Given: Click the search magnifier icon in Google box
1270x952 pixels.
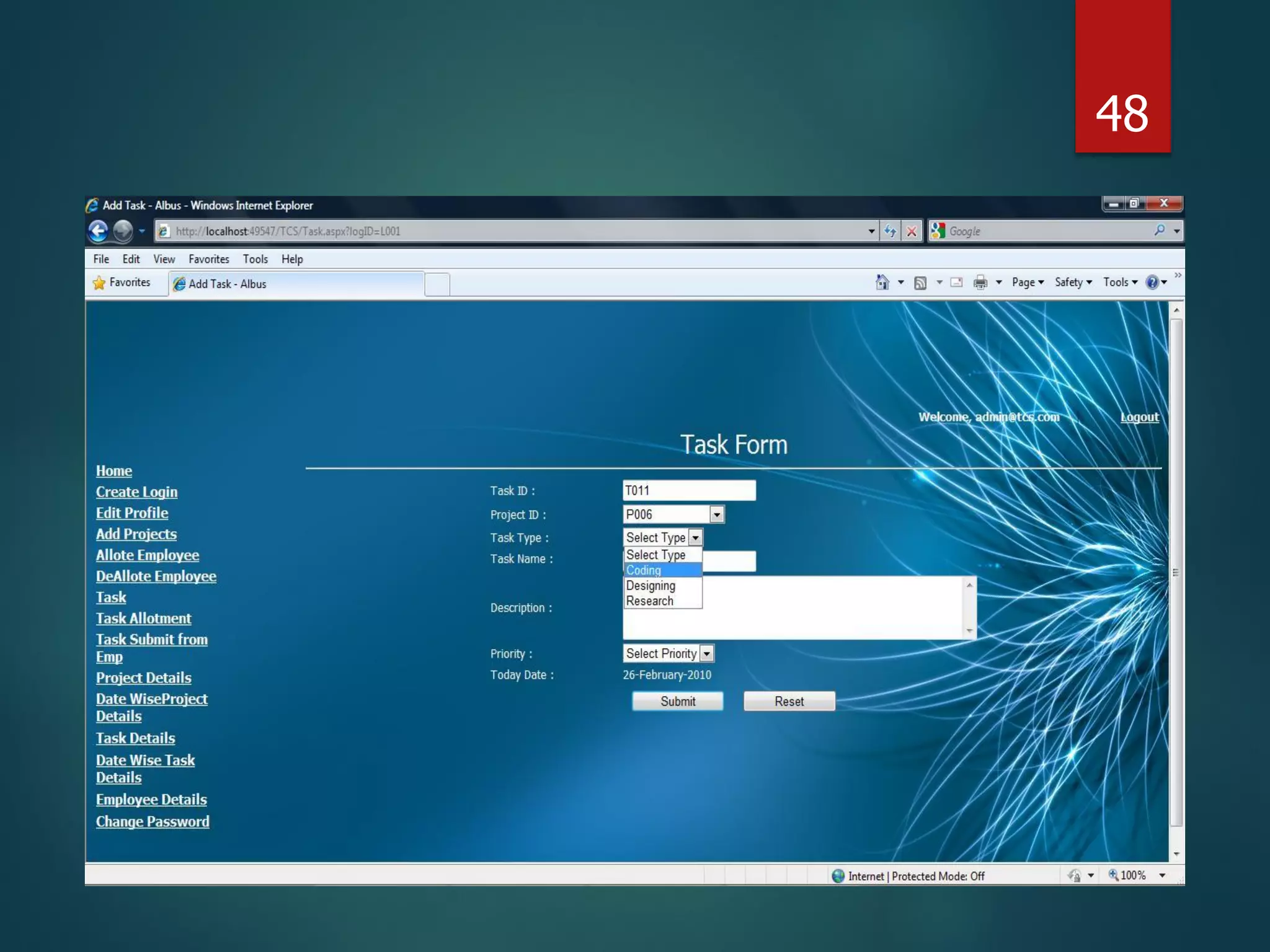Looking at the screenshot, I should tap(1159, 231).
